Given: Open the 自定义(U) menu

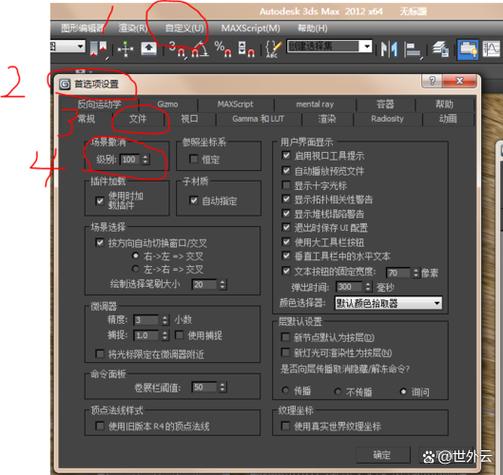Looking at the screenshot, I should pos(184,28).
